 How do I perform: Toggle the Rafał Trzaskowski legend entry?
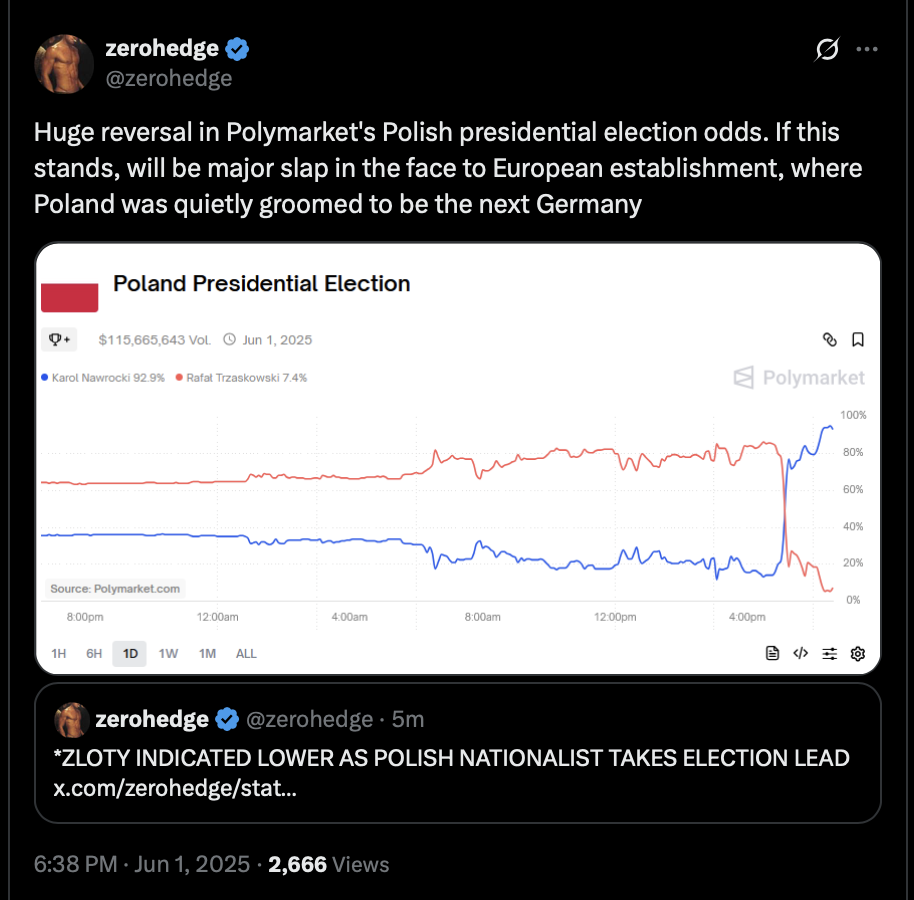pyautogui.click(x=241, y=378)
